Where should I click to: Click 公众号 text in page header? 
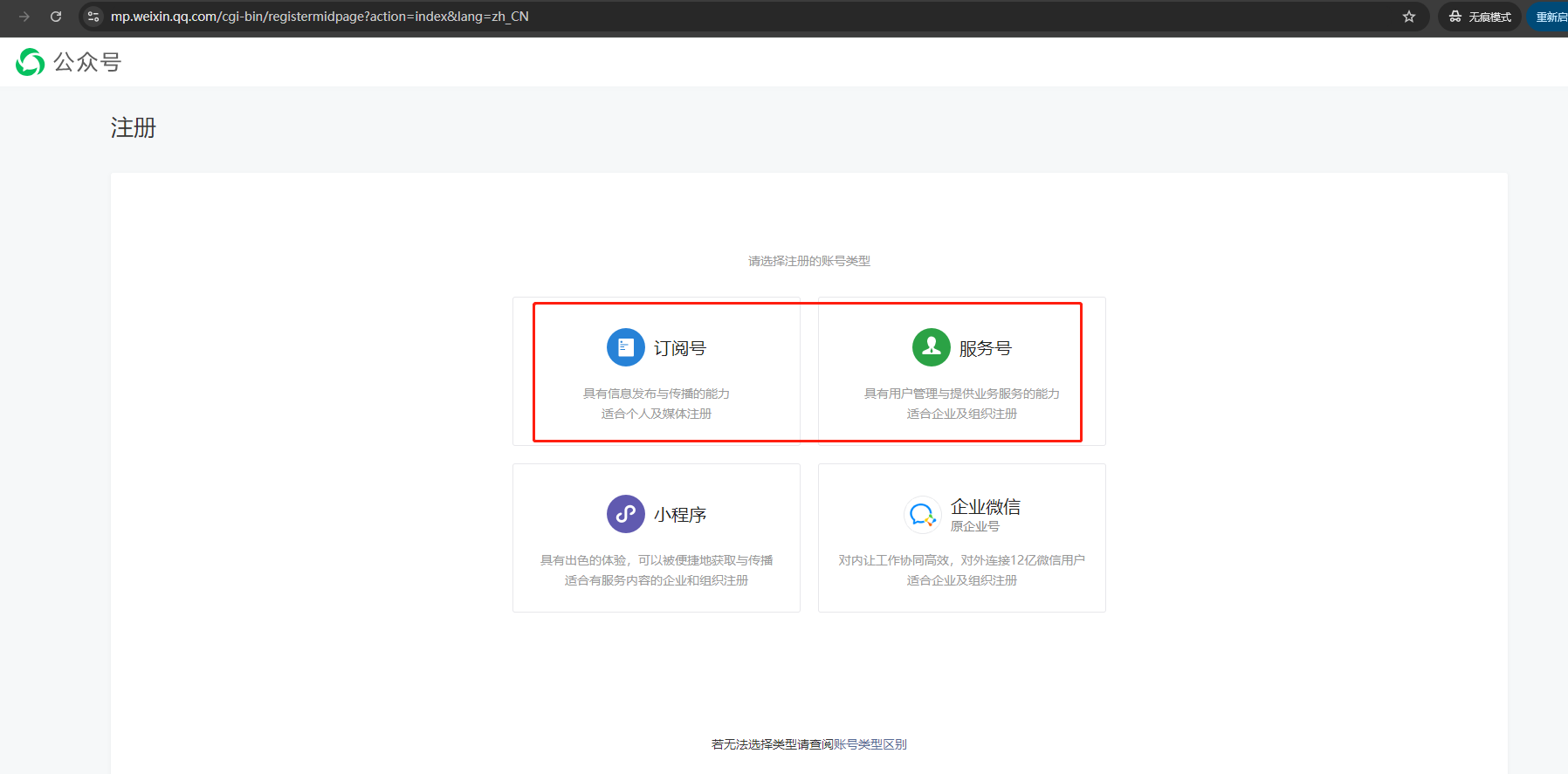click(87, 62)
